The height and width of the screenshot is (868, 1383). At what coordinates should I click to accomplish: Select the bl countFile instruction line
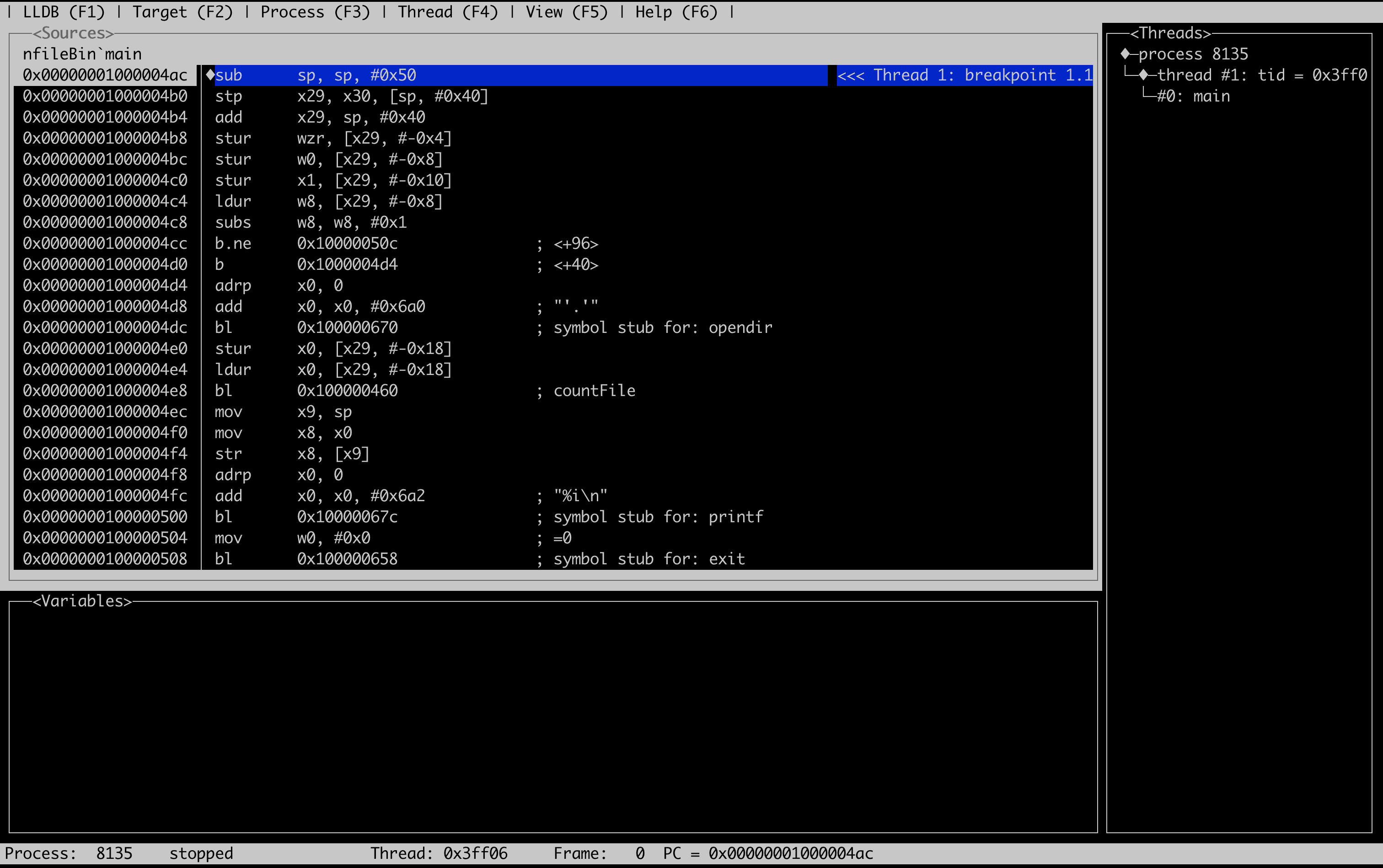tap(402, 391)
